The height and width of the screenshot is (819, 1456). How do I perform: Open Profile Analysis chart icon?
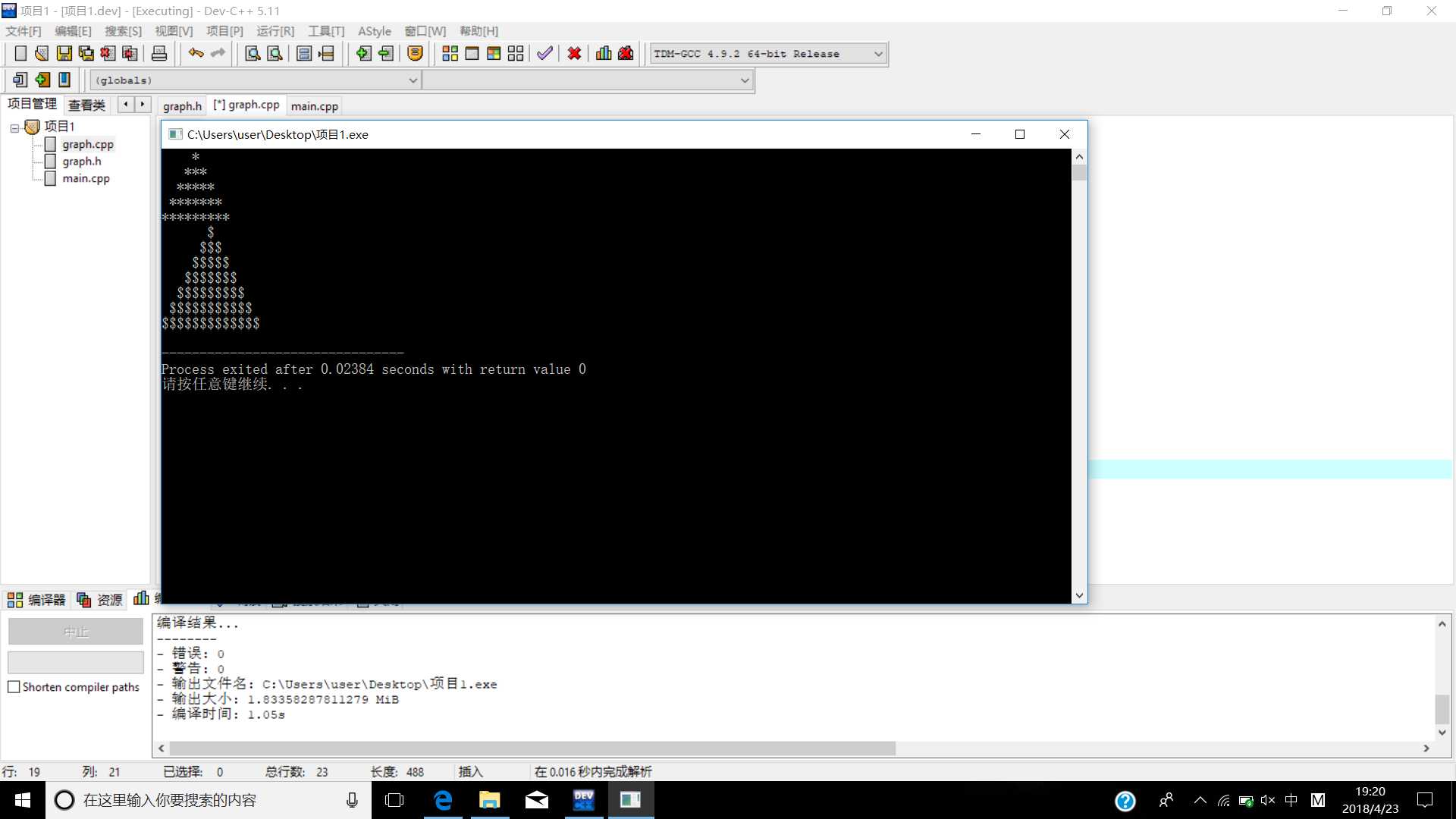[x=604, y=53]
